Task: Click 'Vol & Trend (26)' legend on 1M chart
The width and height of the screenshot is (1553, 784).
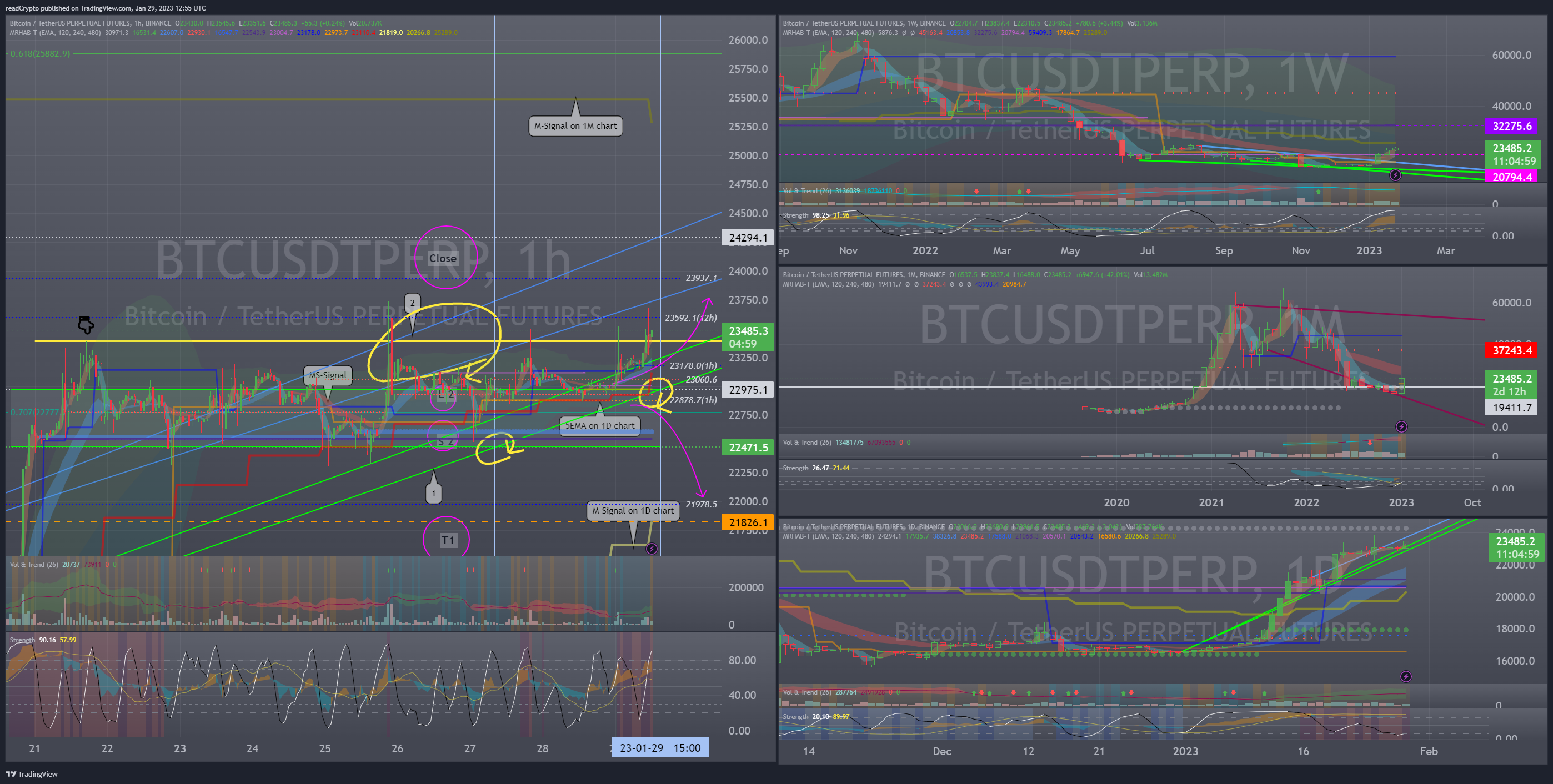Action: pos(806,443)
